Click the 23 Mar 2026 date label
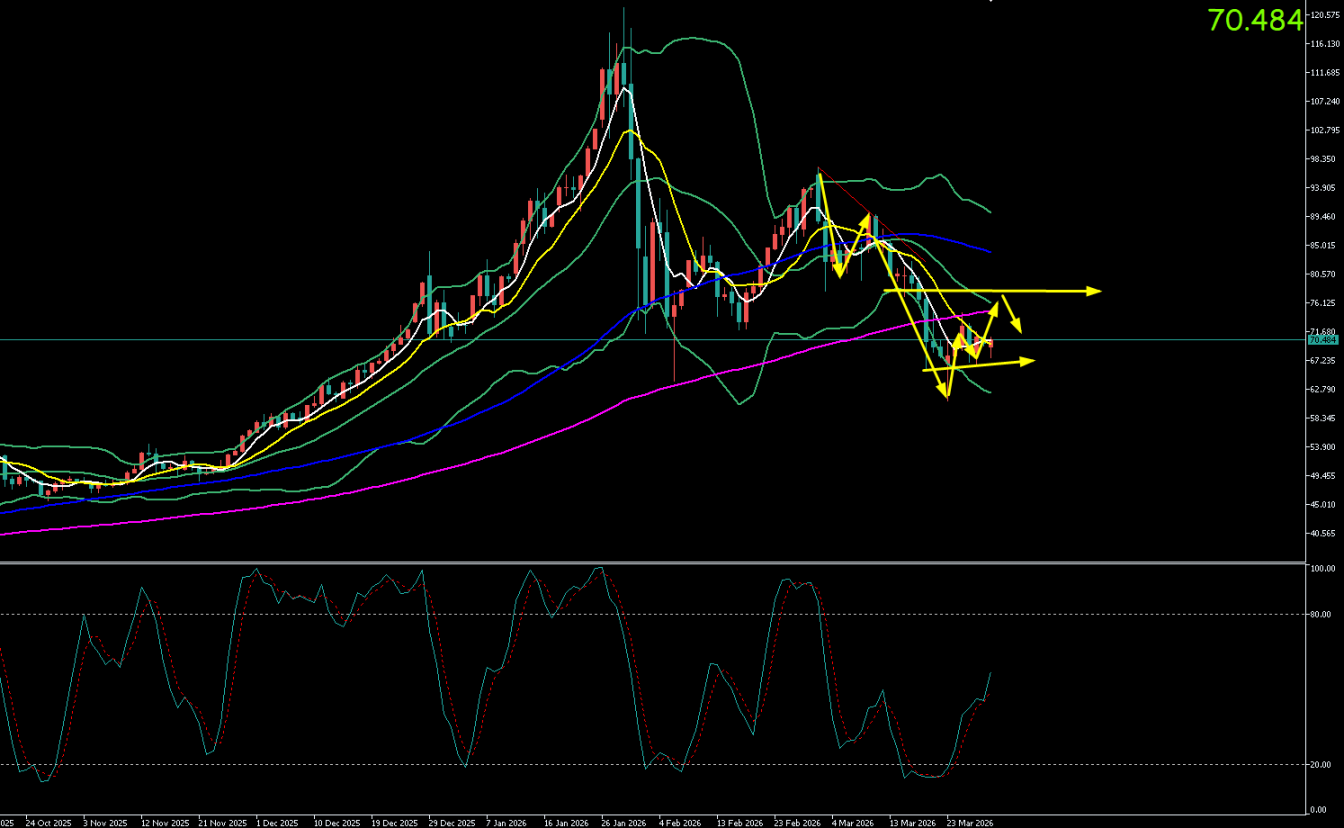 click(969, 822)
